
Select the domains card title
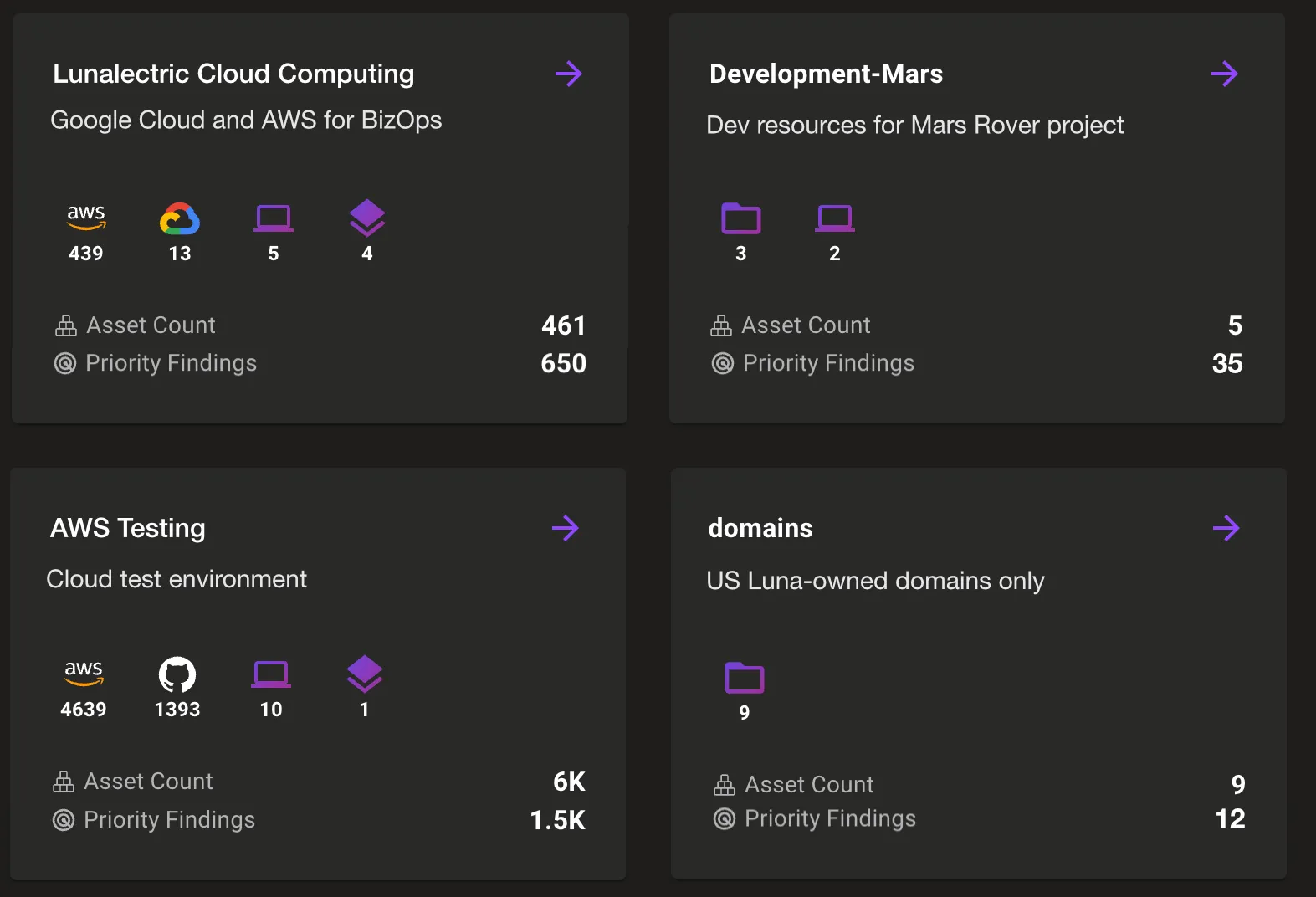pyautogui.click(x=760, y=528)
